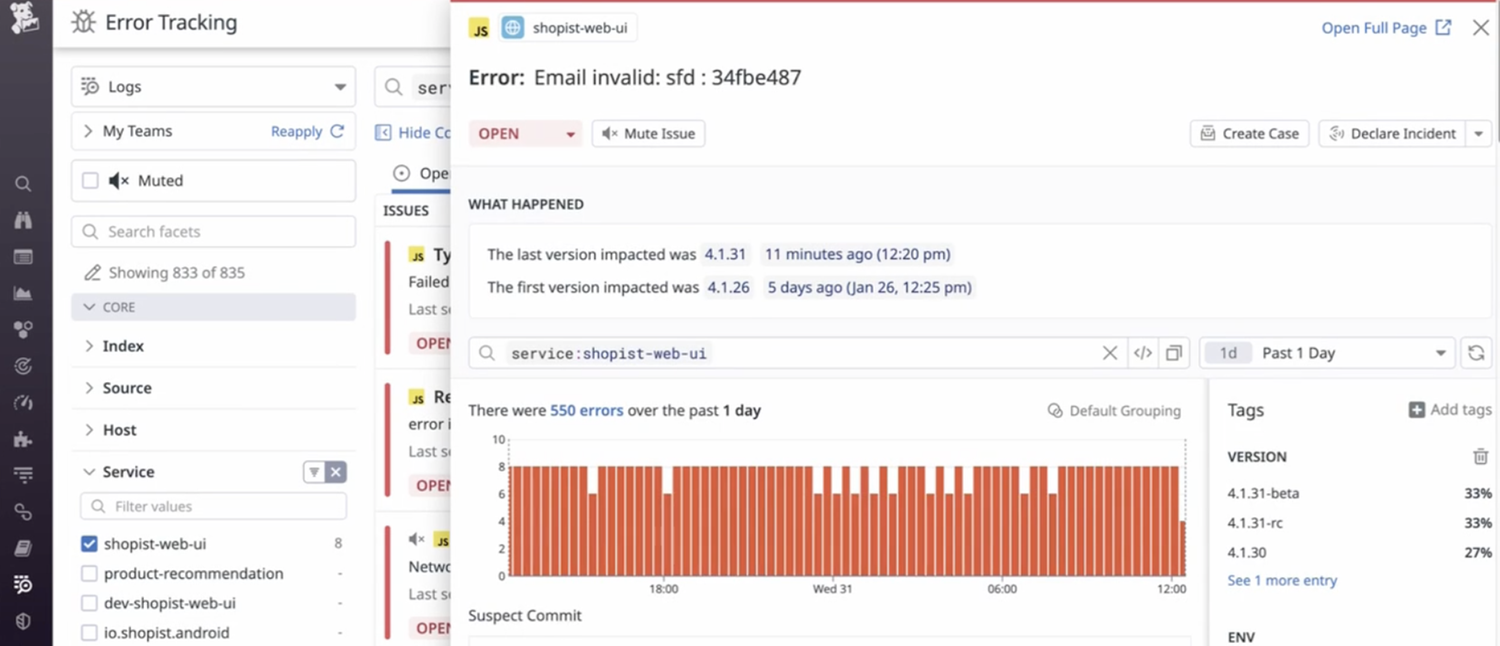Open the issue in Full Page

[1386, 28]
